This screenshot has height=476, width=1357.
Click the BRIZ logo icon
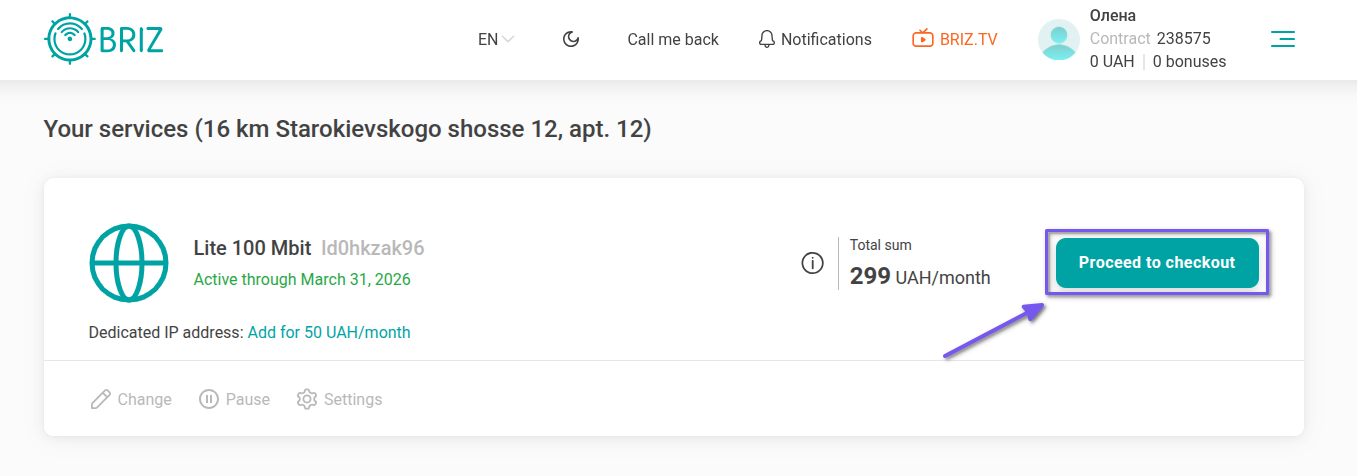point(69,39)
